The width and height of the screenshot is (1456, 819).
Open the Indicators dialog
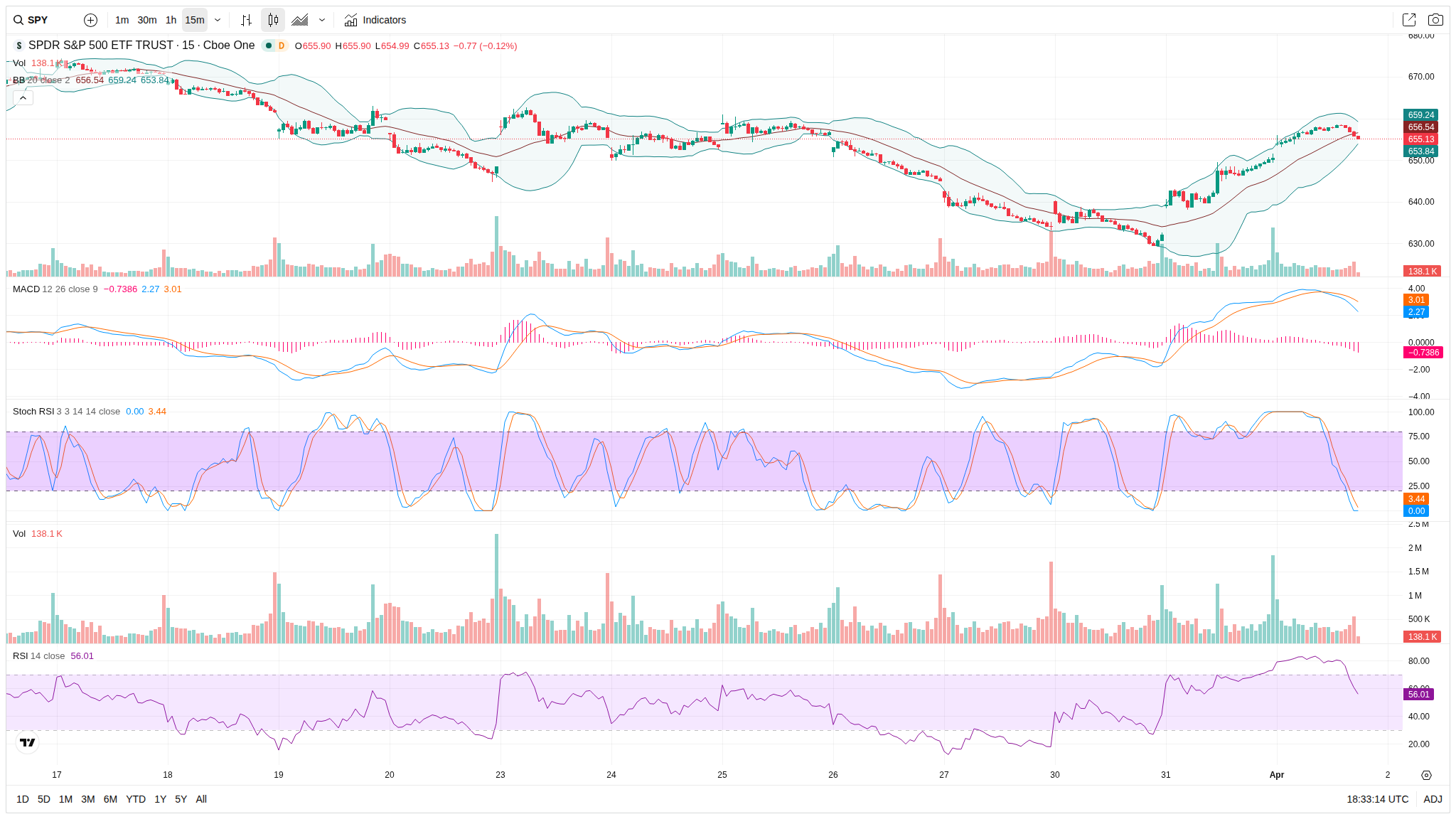[x=375, y=20]
